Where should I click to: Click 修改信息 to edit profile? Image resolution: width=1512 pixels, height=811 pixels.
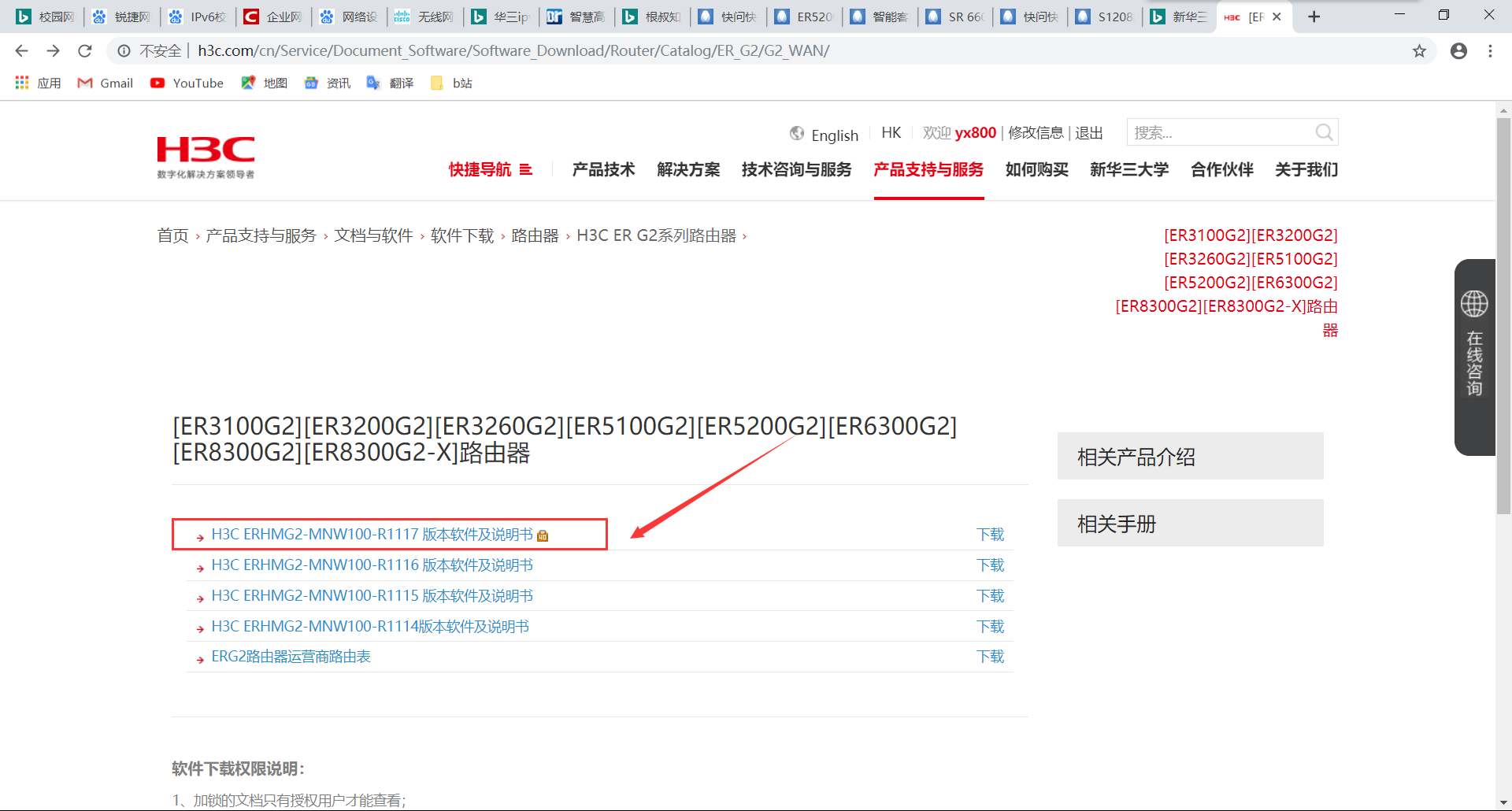click(x=1036, y=133)
